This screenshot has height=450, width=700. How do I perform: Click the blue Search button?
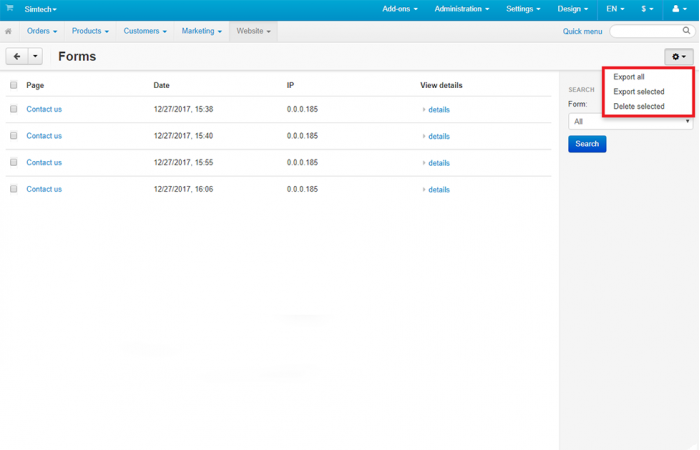coord(587,144)
